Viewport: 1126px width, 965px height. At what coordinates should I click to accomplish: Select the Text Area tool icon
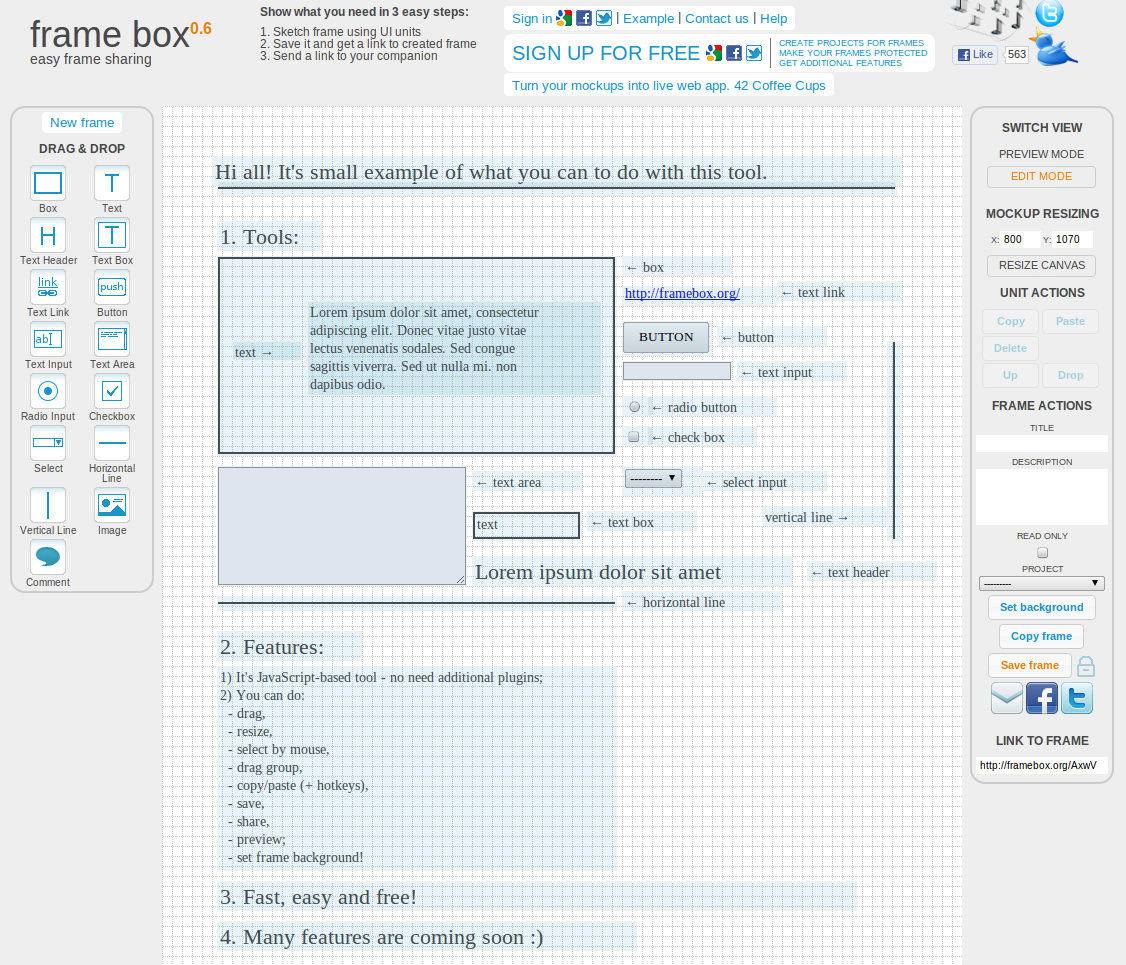click(x=112, y=339)
